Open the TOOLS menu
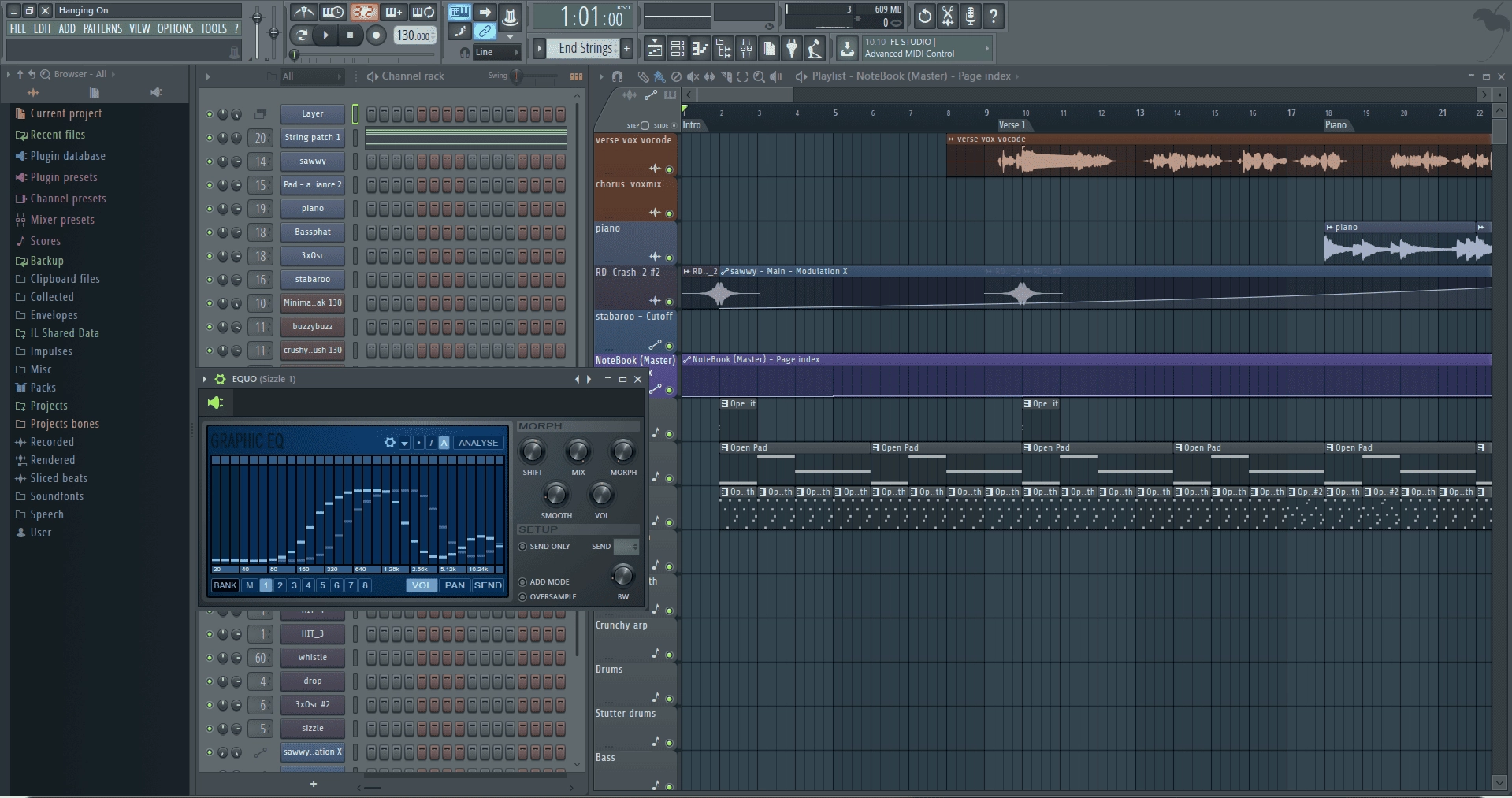1512x798 pixels. click(214, 28)
